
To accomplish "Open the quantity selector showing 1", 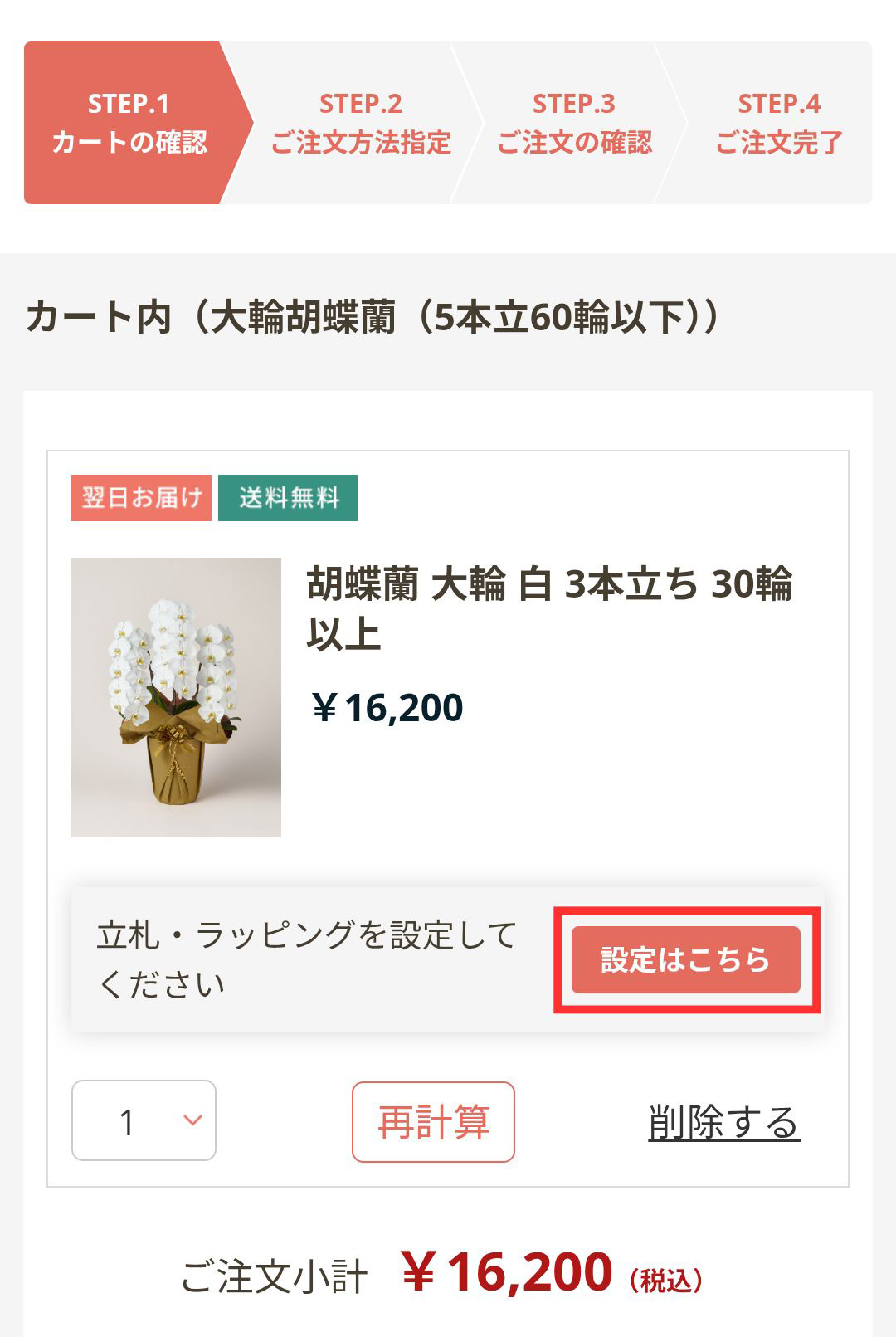I will (143, 1120).
